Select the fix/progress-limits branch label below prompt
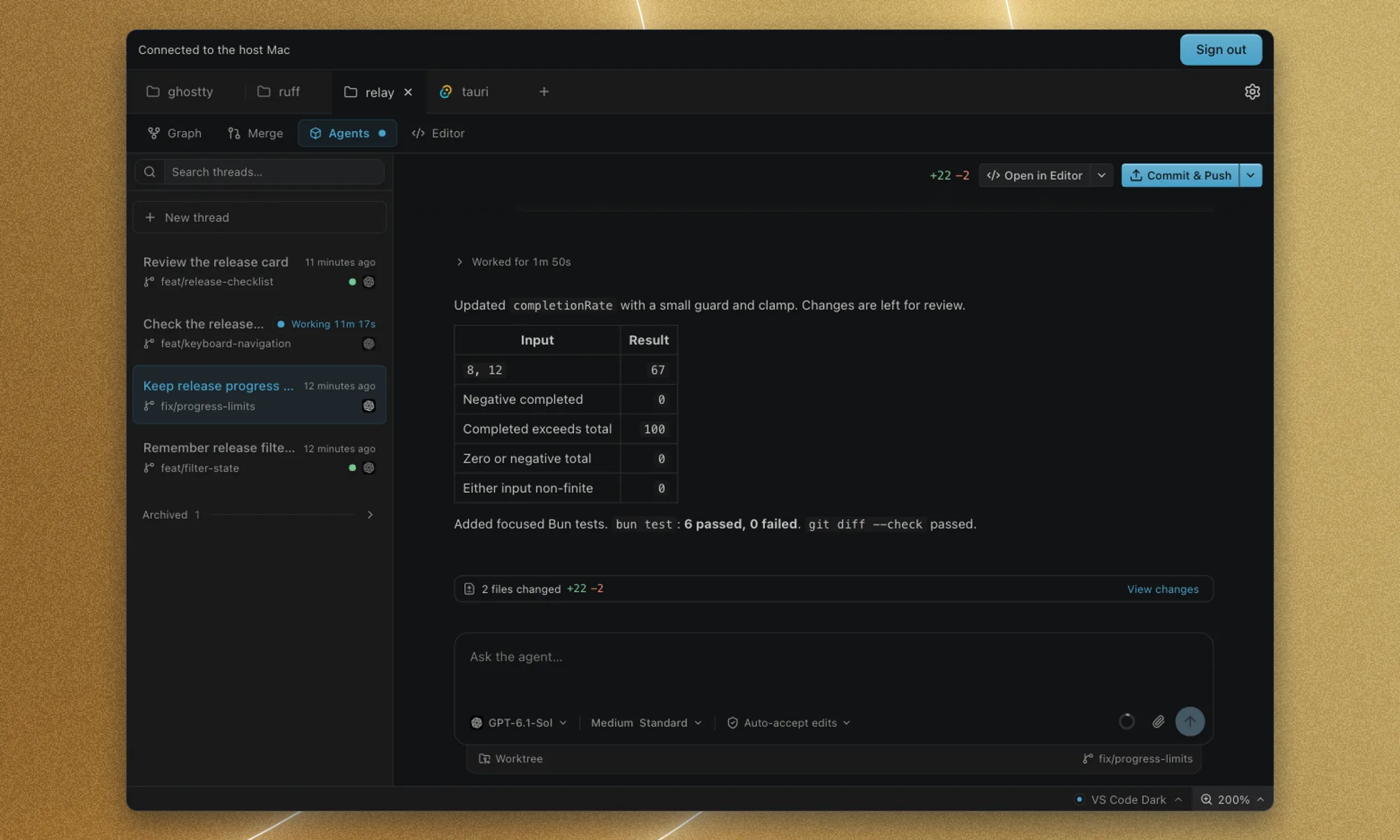Image resolution: width=1400 pixels, height=840 pixels. tap(1137, 759)
